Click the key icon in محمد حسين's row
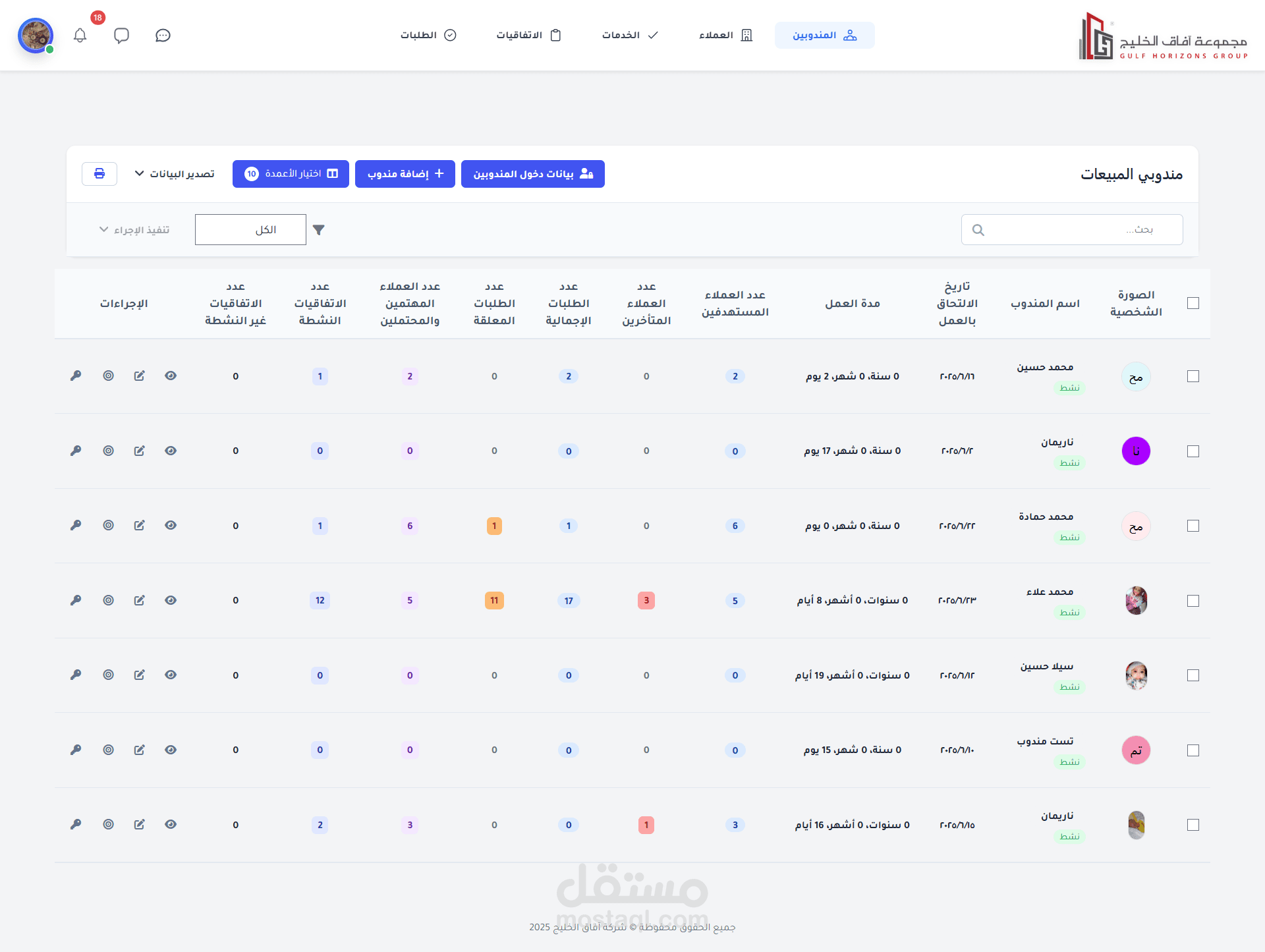This screenshot has width=1265, height=952. point(76,376)
